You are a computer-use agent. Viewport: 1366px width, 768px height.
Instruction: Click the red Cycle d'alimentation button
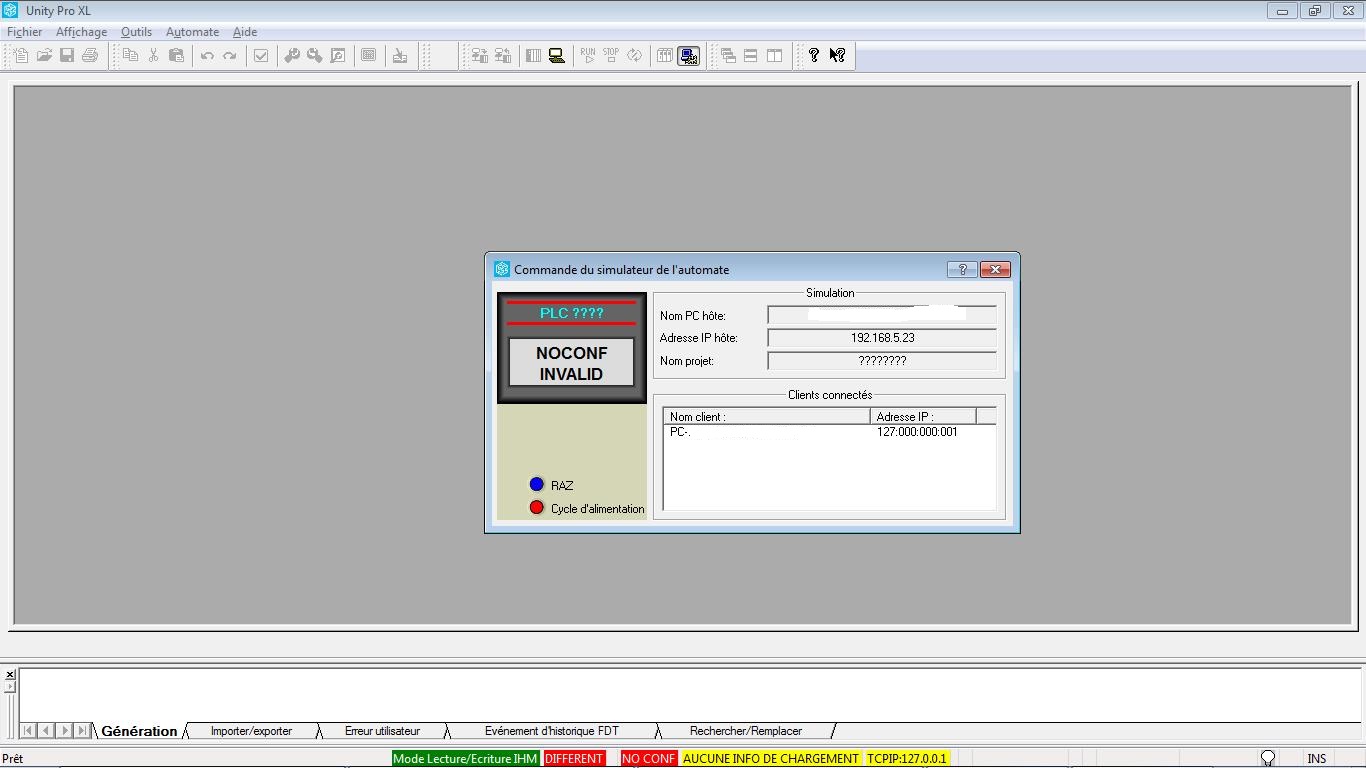click(x=536, y=508)
